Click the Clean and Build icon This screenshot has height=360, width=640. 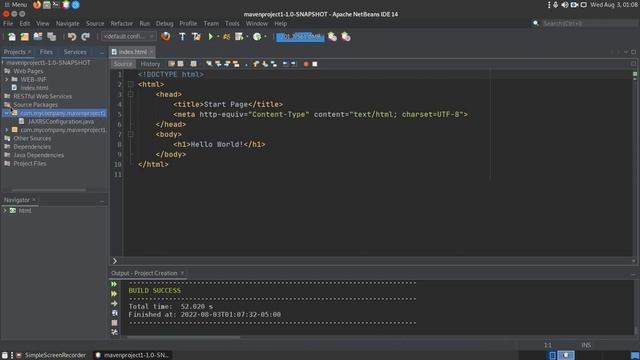196,37
